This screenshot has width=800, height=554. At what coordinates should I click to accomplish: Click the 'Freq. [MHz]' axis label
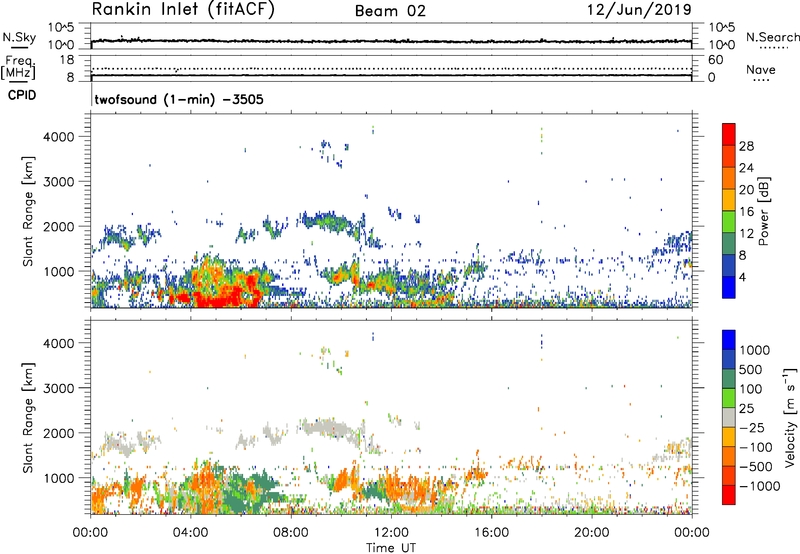tap(19, 68)
